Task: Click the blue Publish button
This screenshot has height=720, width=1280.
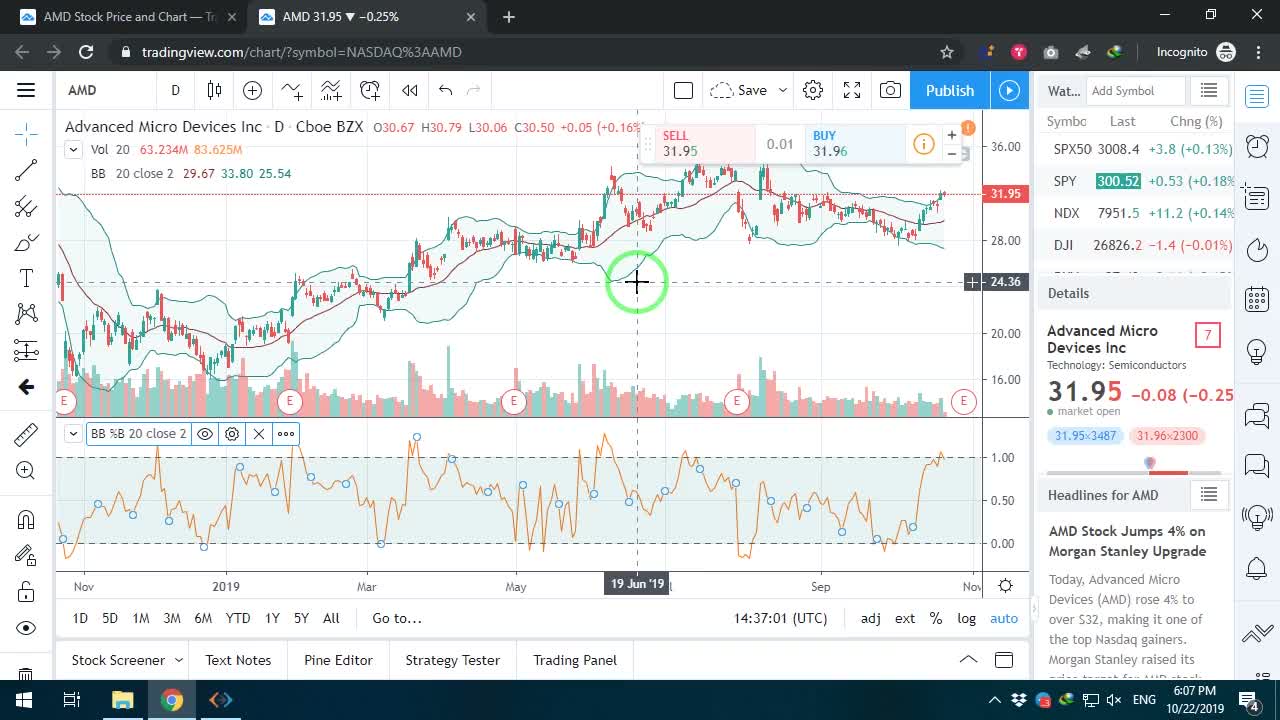Action: pos(950,90)
